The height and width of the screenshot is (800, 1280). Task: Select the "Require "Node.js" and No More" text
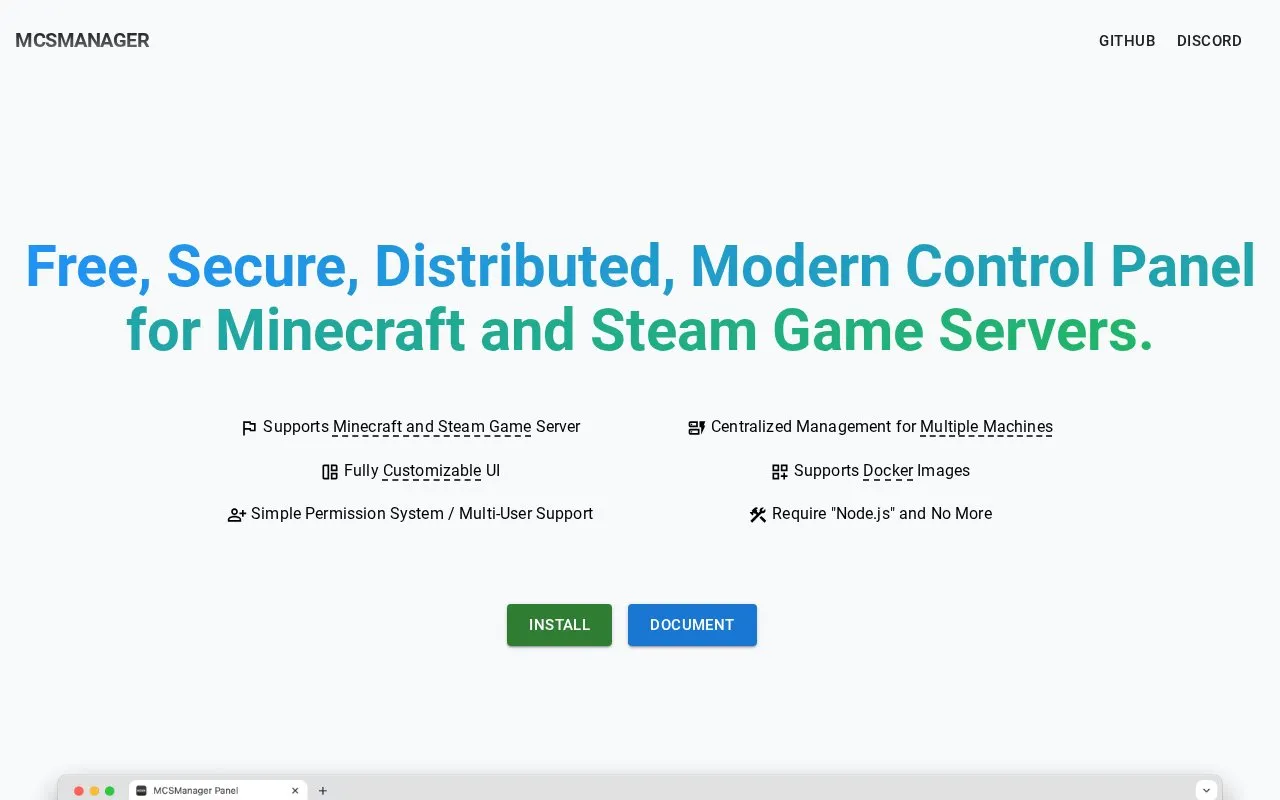(x=882, y=514)
